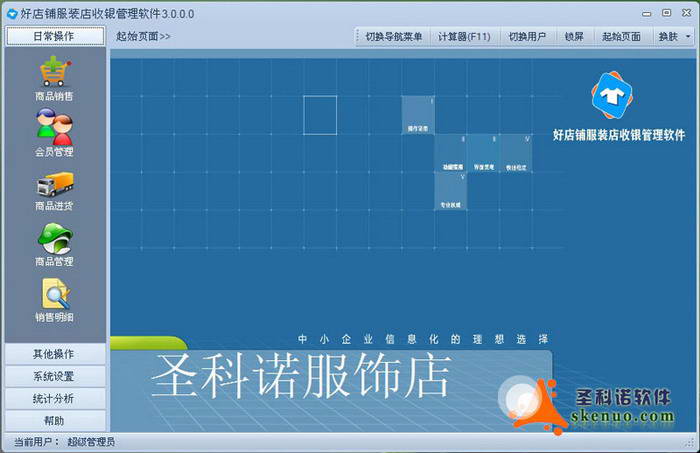Select the 日常操作 sidebar tab
This screenshot has width=700, height=453.
click(54, 36)
